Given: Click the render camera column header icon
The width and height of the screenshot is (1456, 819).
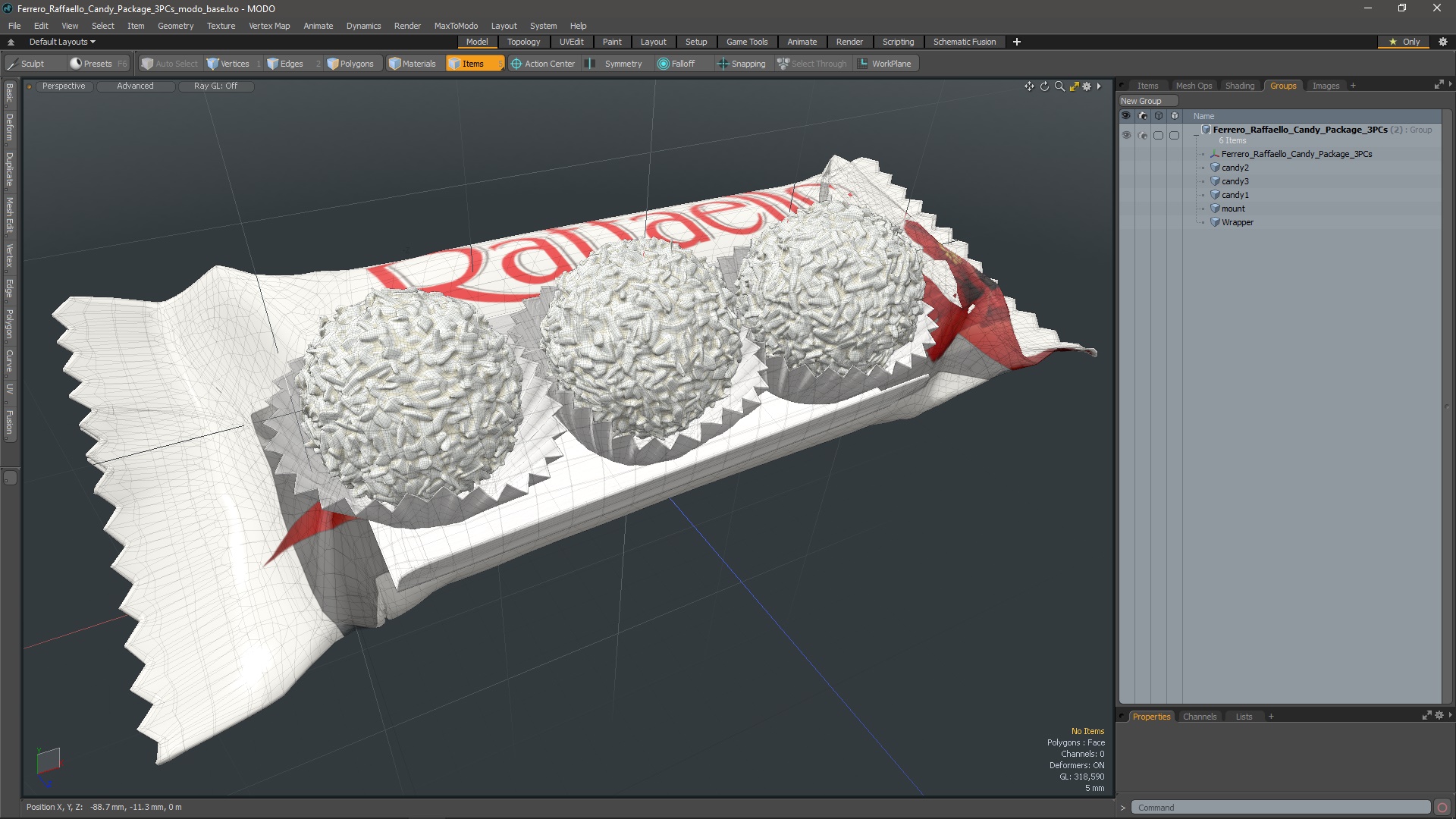Looking at the screenshot, I should pyautogui.click(x=1143, y=116).
